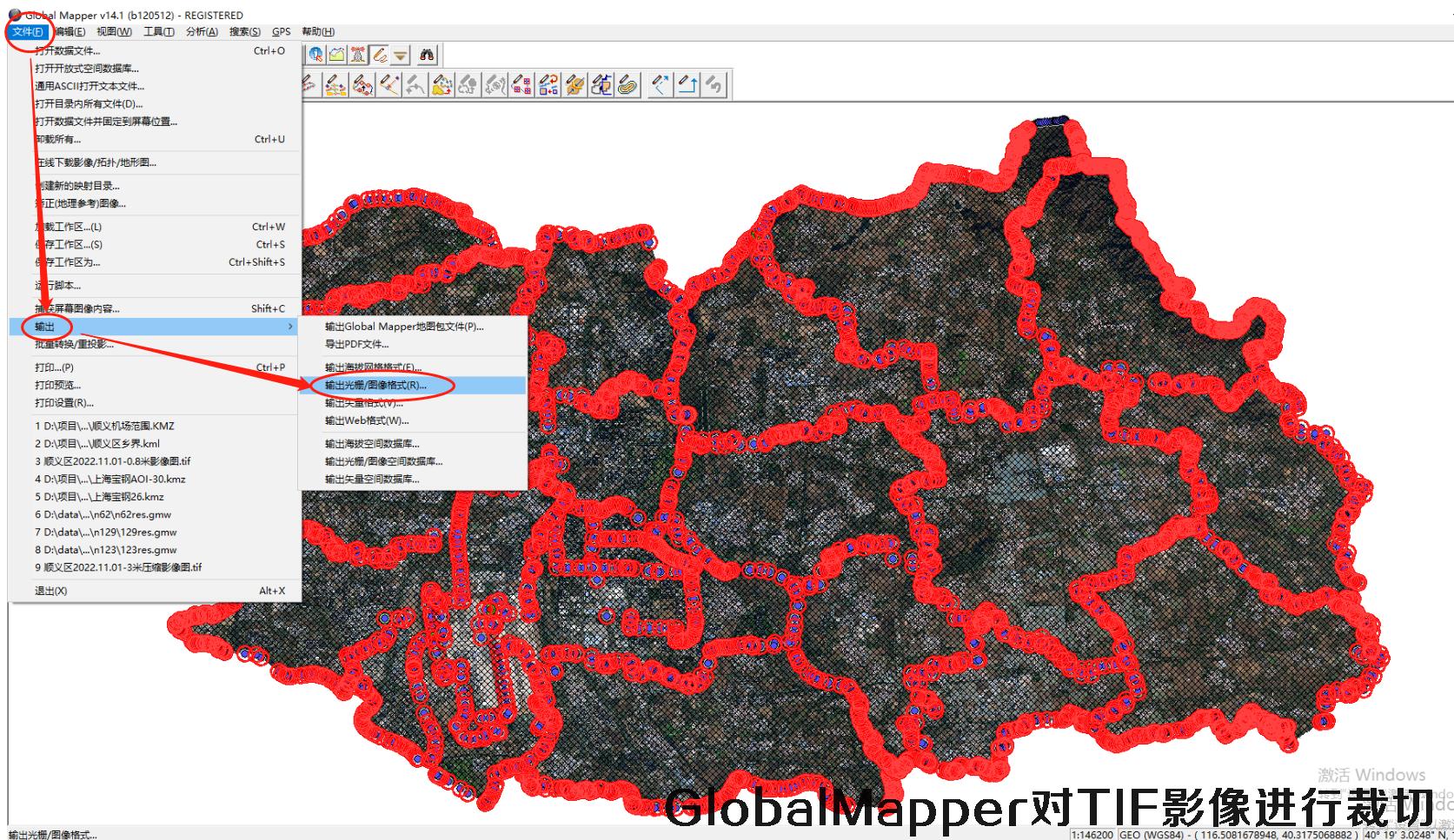Click the gray undo arrow digitizer icon
Viewport: 1454px width, 840px height.
pyautogui.click(x=714, y=85)
